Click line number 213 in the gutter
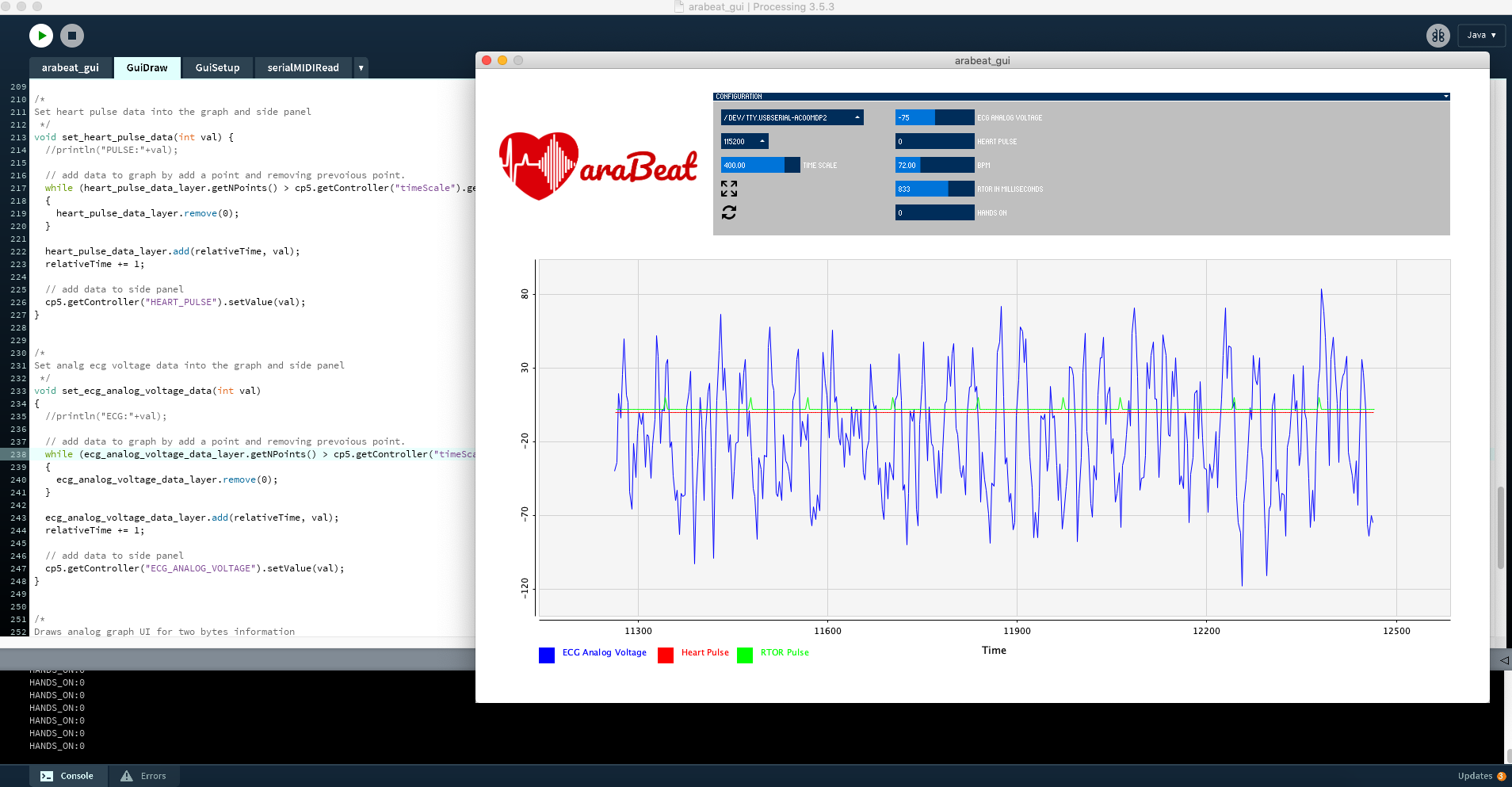Image resolution: width=1512 pixels, height=787 pixels. [x=18, y=137]
